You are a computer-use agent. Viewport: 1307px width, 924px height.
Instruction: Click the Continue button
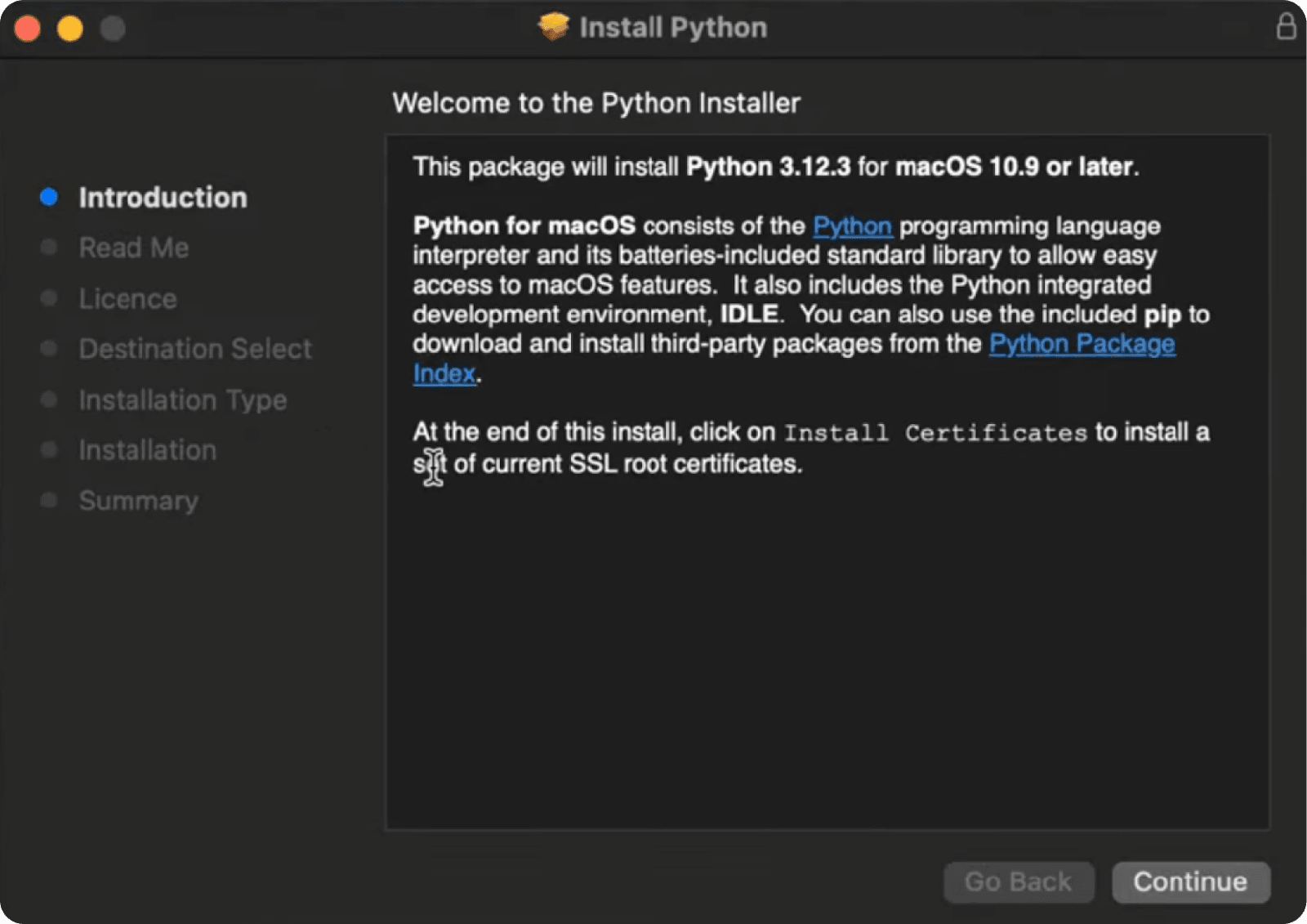pos(1191,882)
